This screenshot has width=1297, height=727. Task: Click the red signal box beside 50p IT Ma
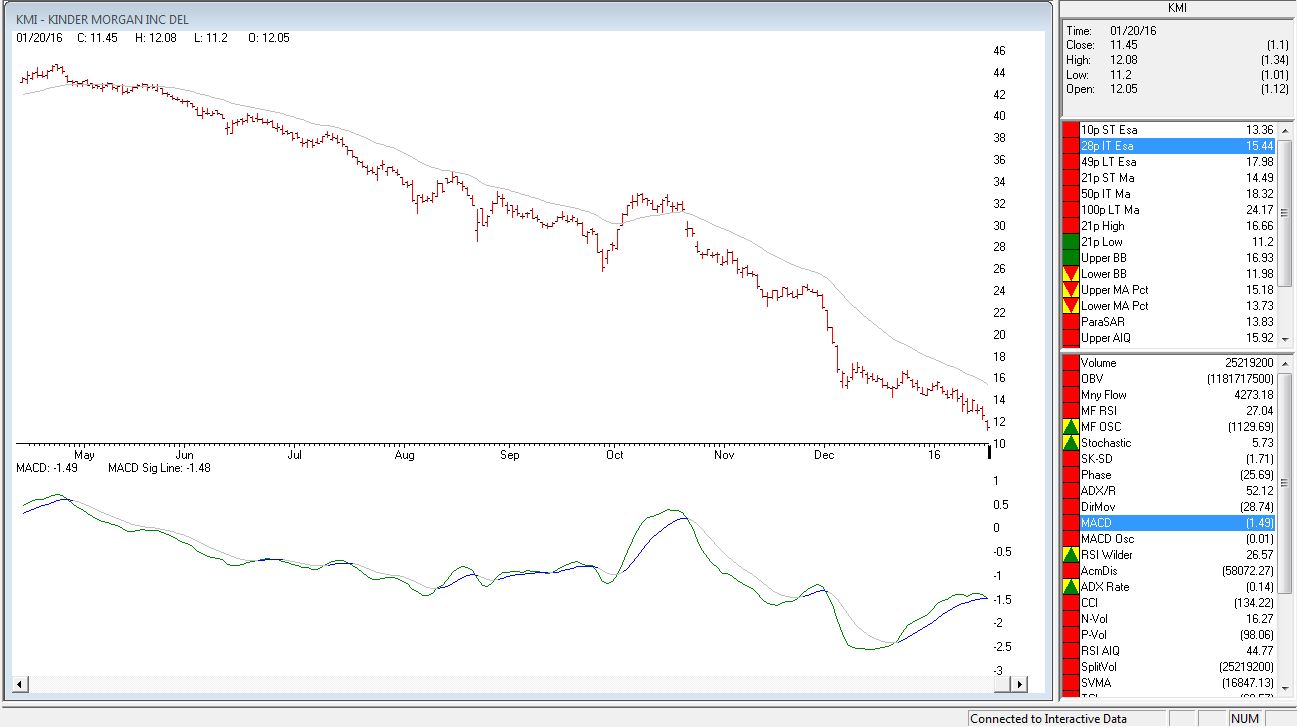(x=1071, y=194)
